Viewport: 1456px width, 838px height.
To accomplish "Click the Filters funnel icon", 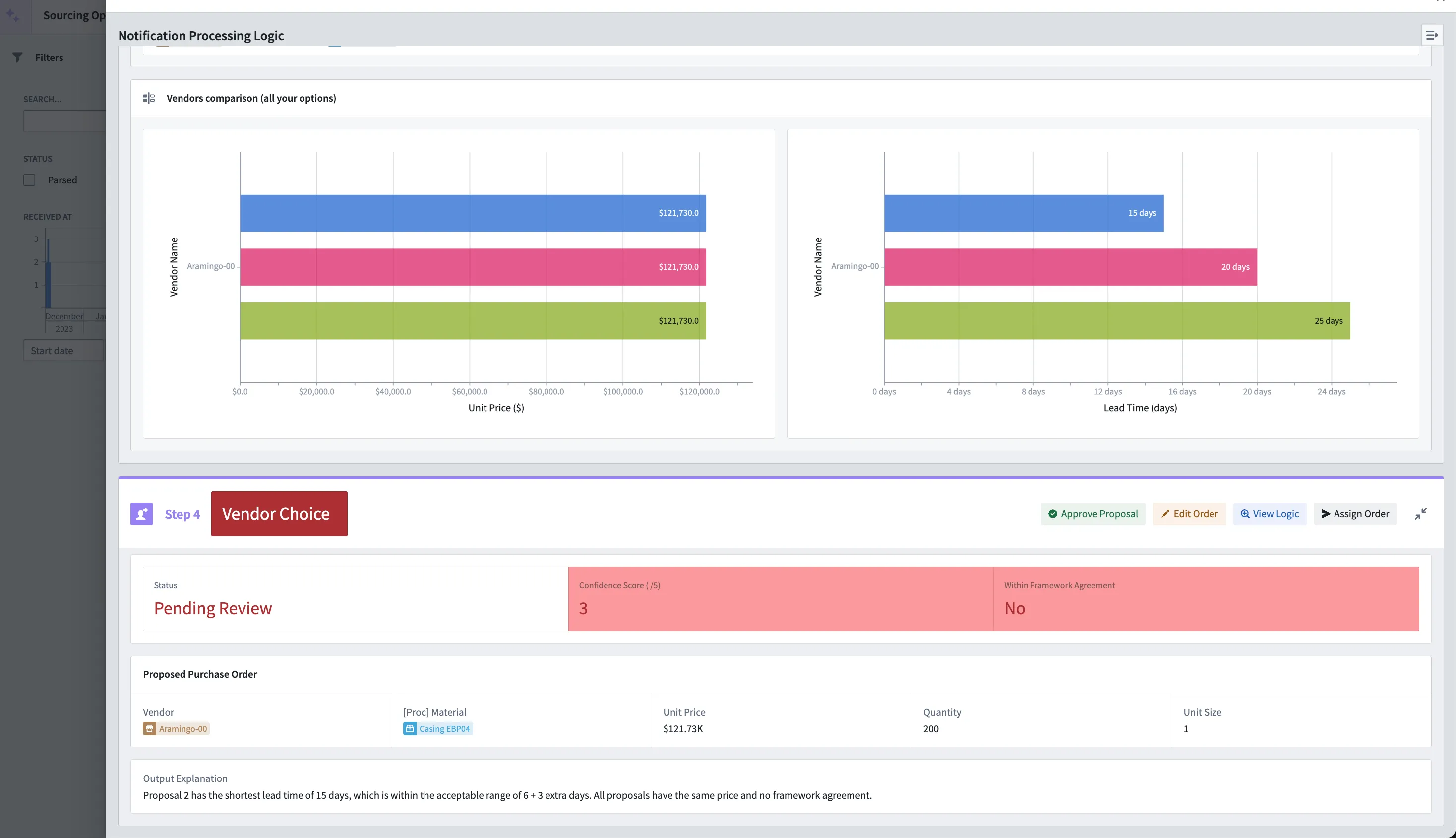I will (x=17, y=58).
